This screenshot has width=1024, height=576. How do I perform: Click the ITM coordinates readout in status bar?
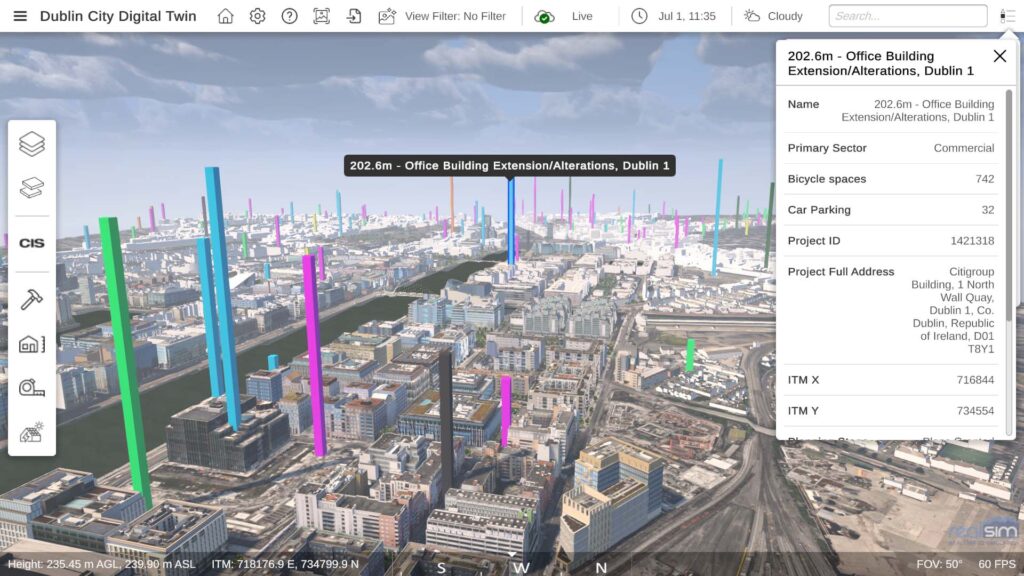[285, 564]
